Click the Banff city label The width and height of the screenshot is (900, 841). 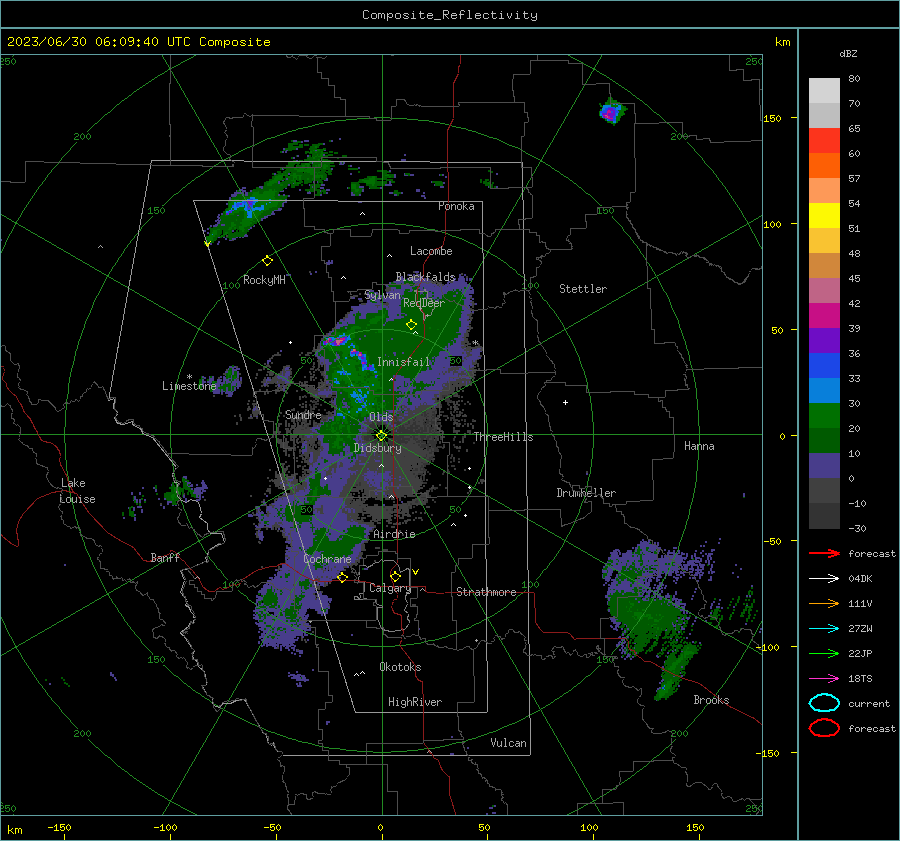pos(165,557)
